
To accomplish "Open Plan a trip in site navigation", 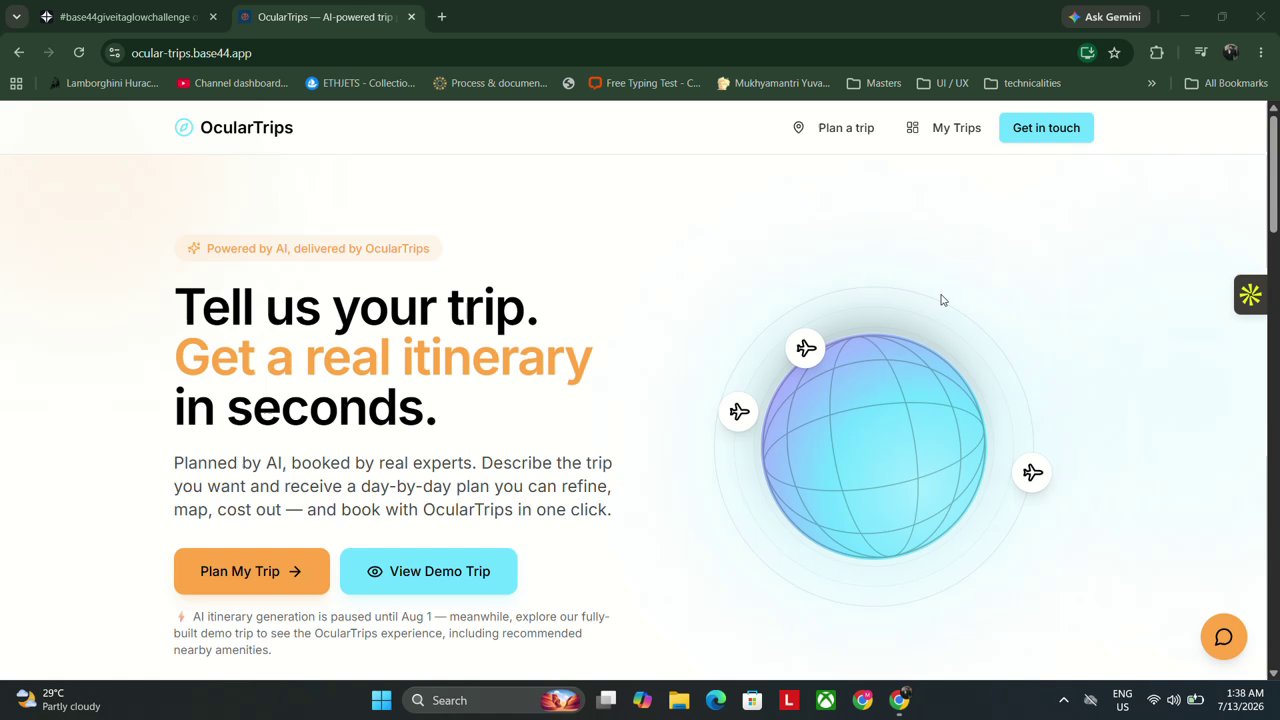I will point(834,128).
